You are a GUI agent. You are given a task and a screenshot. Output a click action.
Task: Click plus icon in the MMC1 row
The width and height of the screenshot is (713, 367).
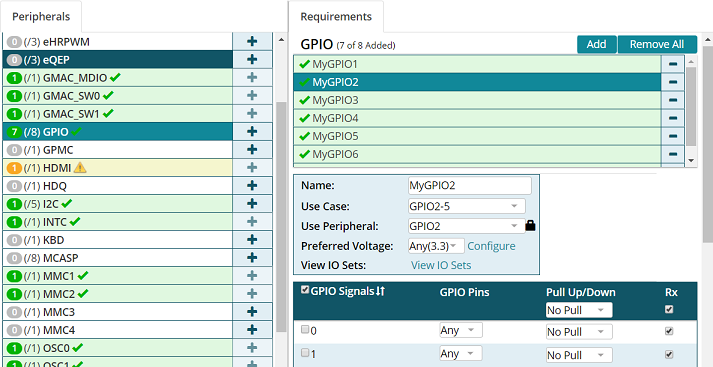[252, 276]
